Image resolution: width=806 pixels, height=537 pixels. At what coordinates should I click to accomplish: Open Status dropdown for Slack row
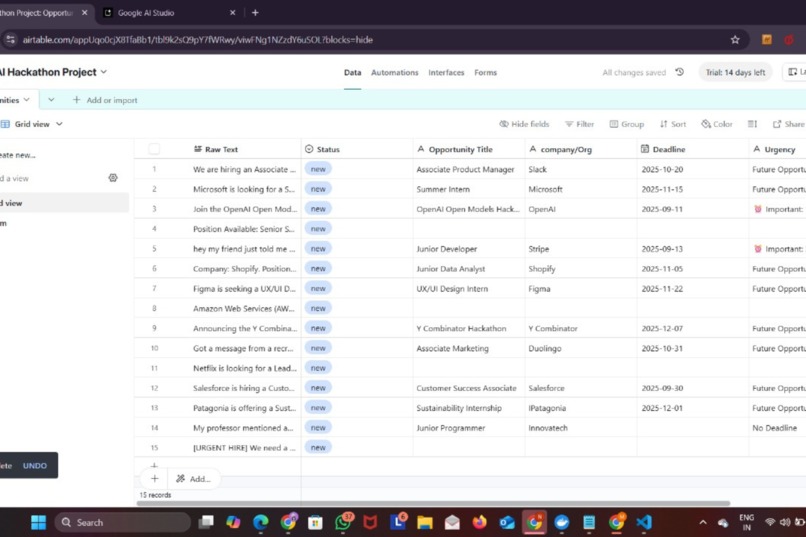point(318,169)
